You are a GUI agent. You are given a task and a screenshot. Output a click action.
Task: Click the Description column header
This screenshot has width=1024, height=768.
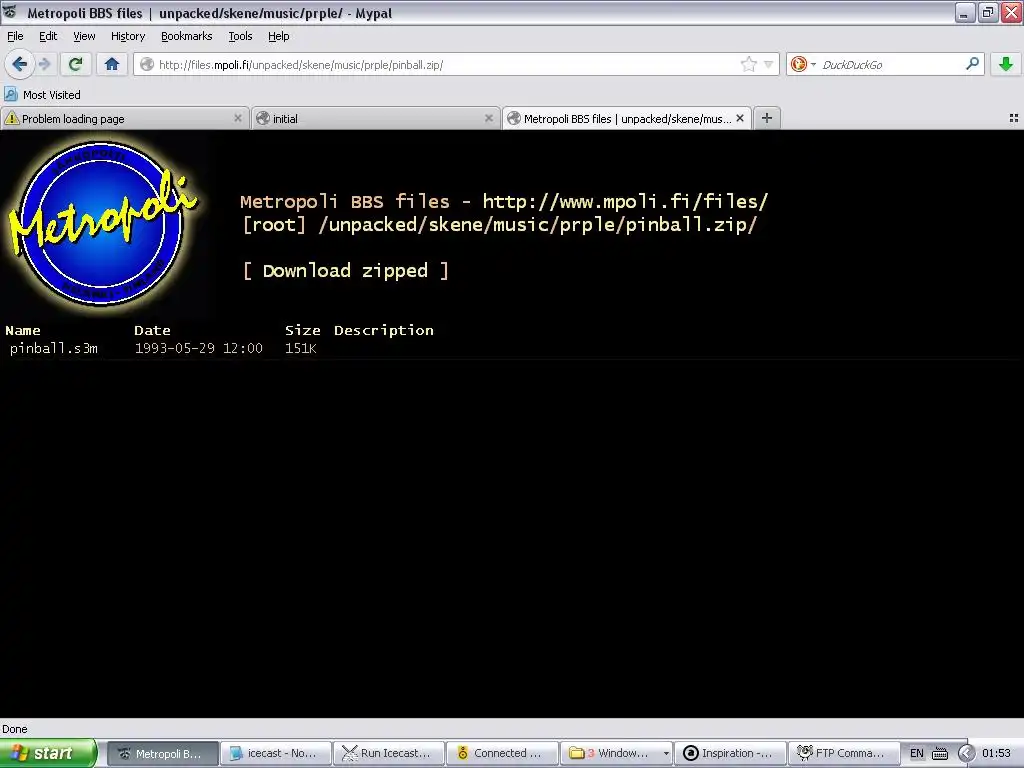pyautogui.click(x=383, y=330)
